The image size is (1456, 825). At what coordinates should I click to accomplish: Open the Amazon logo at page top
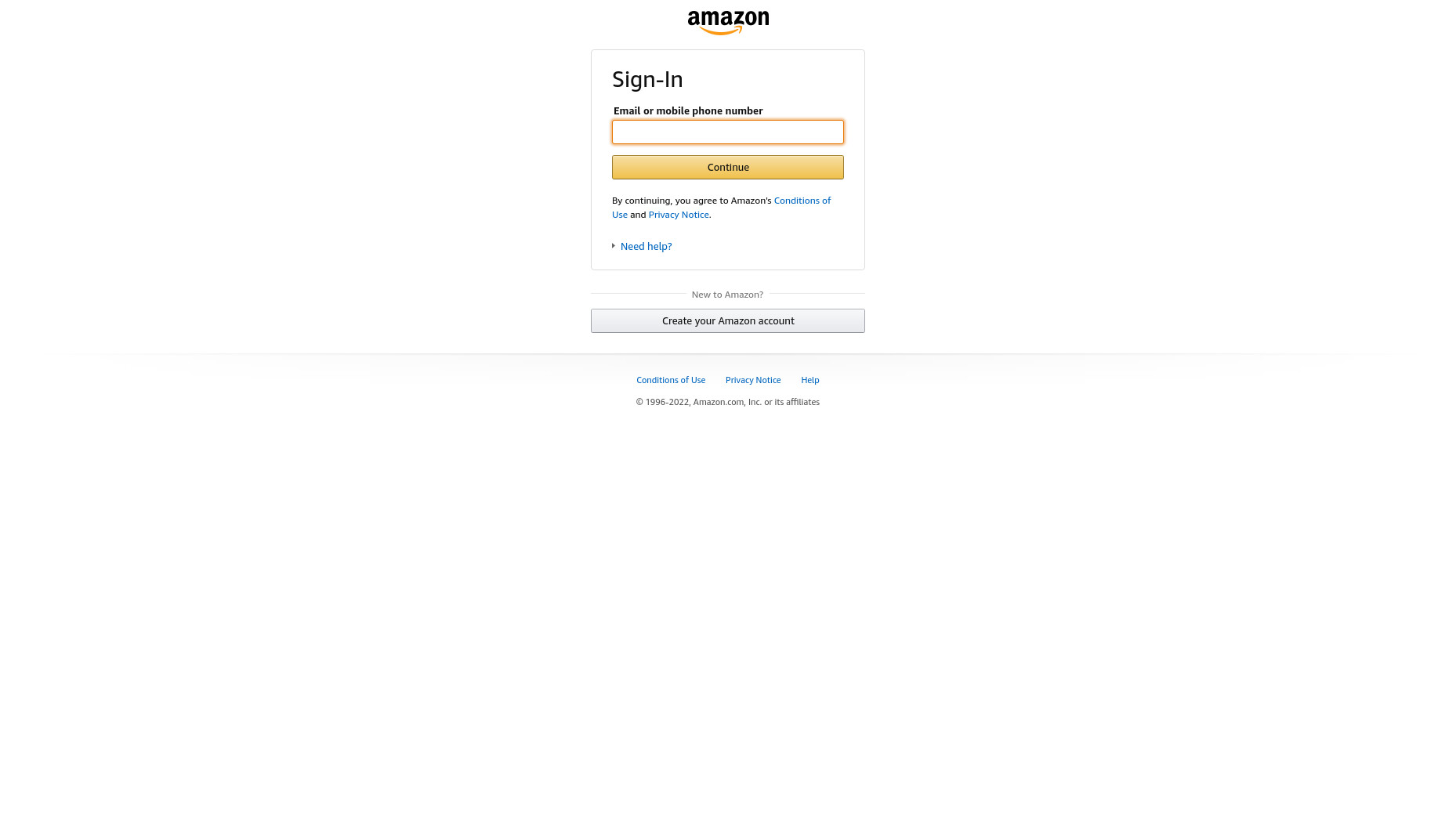728,23
